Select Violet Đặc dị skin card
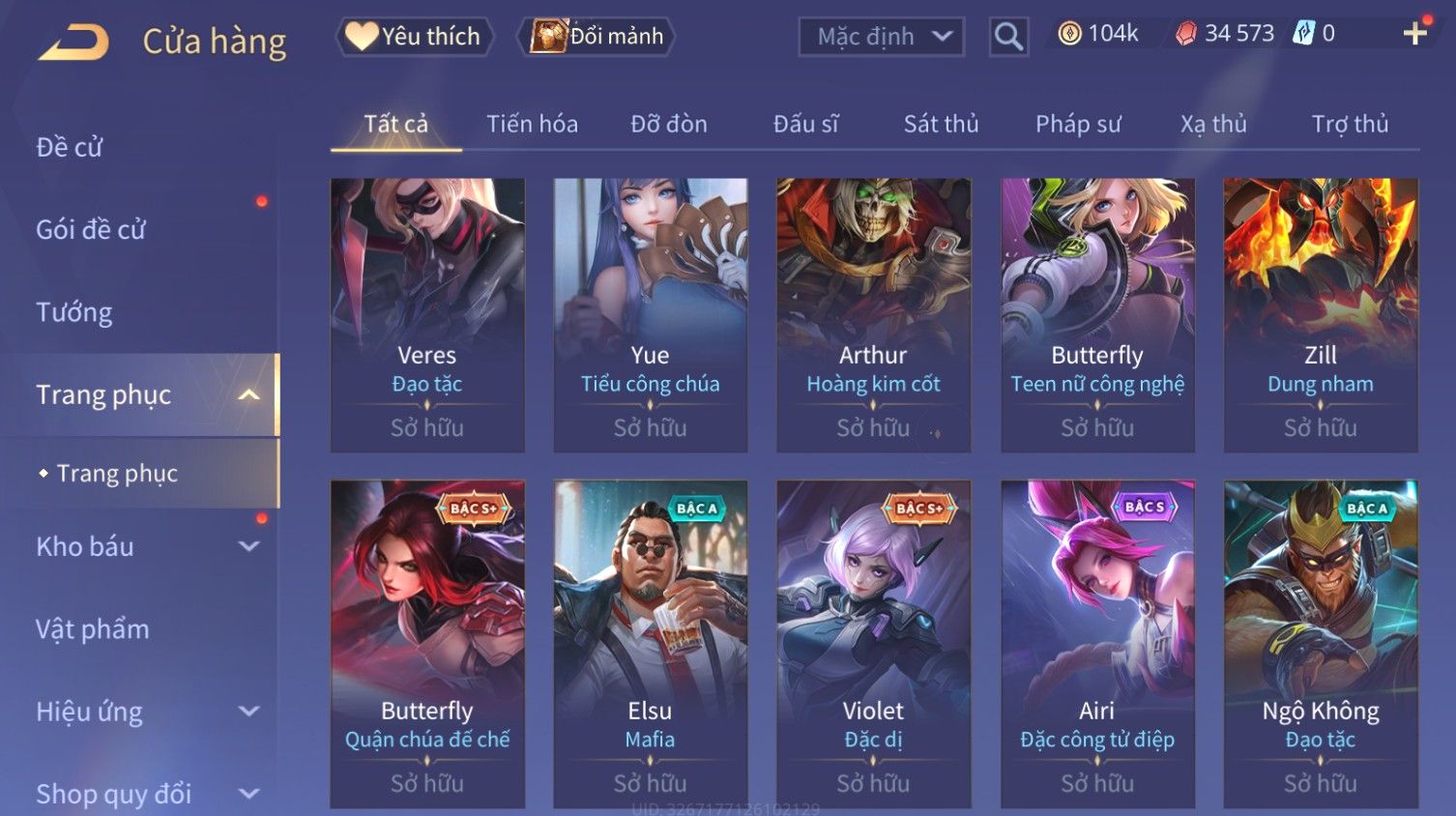The width and height of the screenshot is (1456, 816). pos(873,644)
